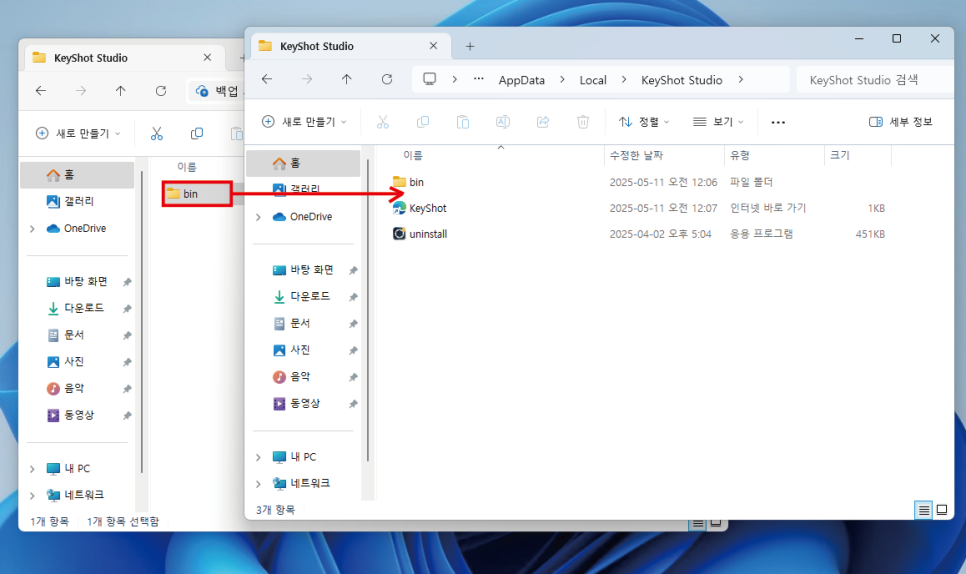Unpin 바탕 화면 pin icon in front sidebar
Image resolution: width=966 pixels, height=574 pixels.
(353, 270)
